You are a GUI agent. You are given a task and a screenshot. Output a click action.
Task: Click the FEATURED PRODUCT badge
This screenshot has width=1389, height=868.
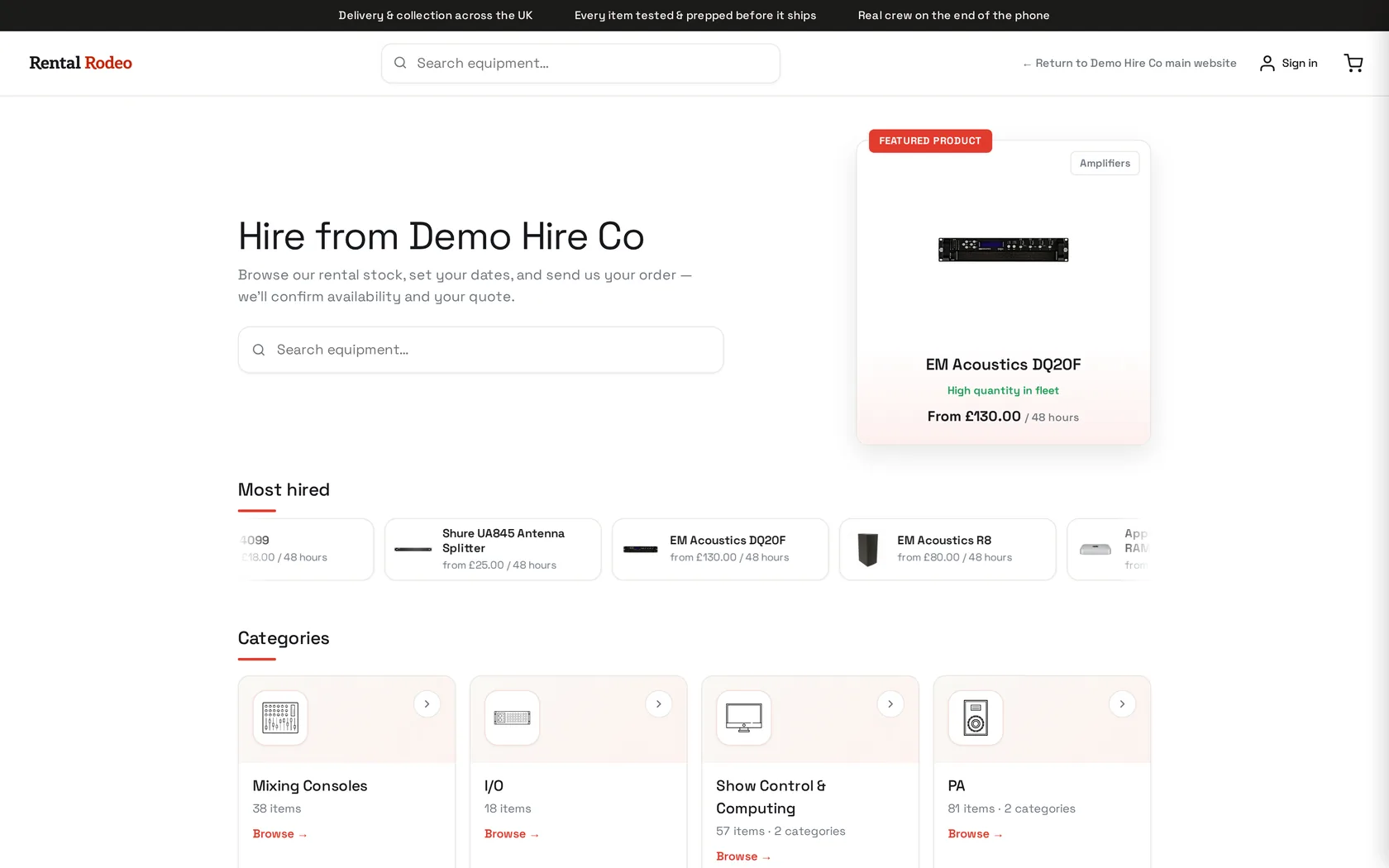click(930, 141)
